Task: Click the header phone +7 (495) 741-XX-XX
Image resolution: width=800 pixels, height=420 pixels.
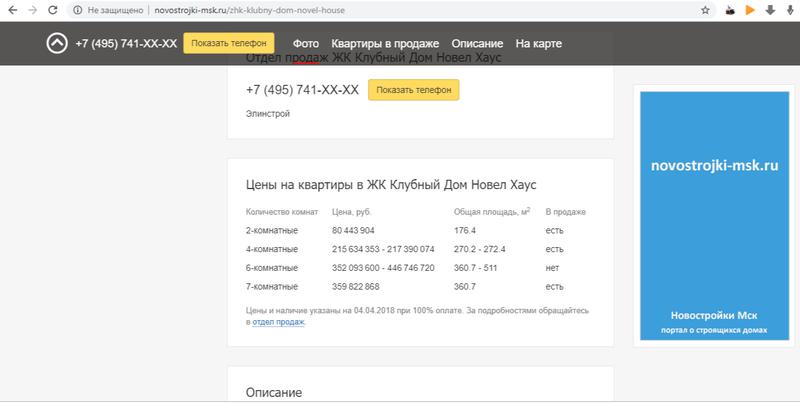Action: click(x=126, y=43)
